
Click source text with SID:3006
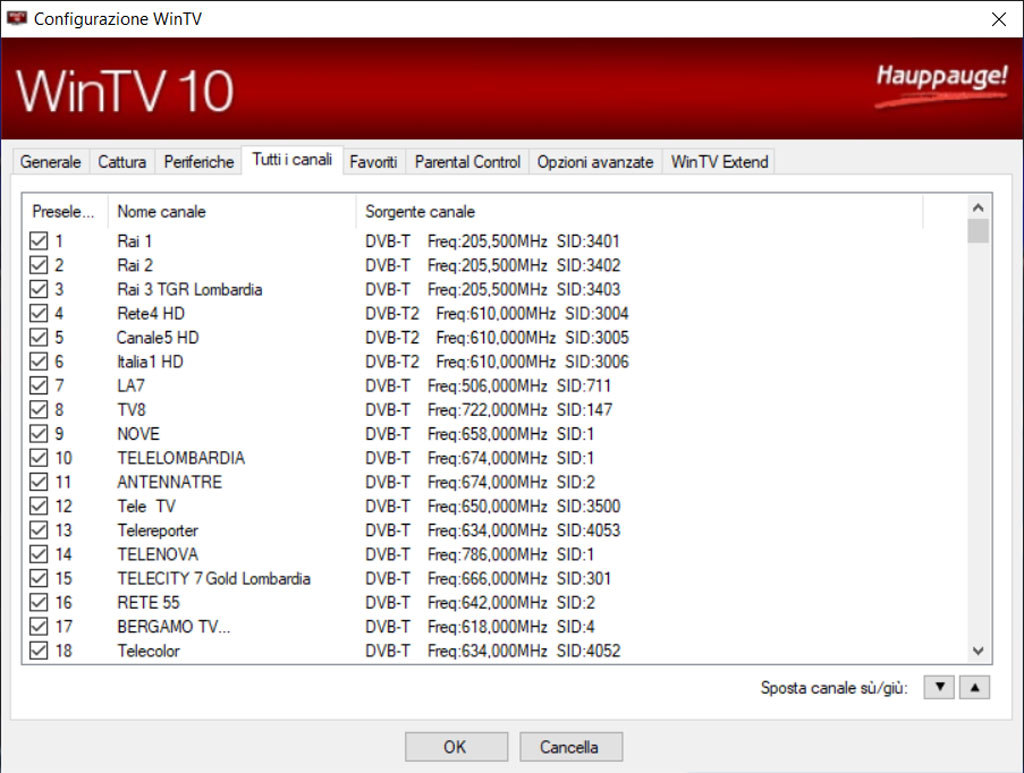(497, 362)
